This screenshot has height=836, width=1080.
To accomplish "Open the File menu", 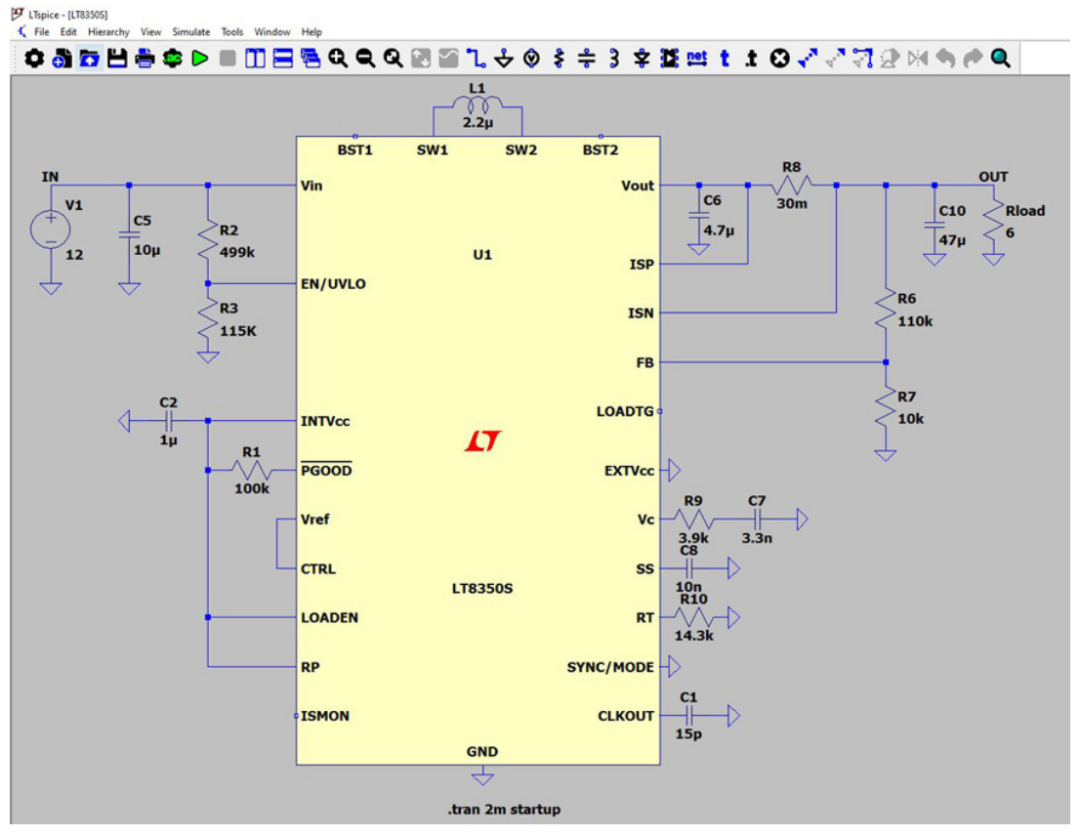I will pyautogui.click(x=42, y=32).
